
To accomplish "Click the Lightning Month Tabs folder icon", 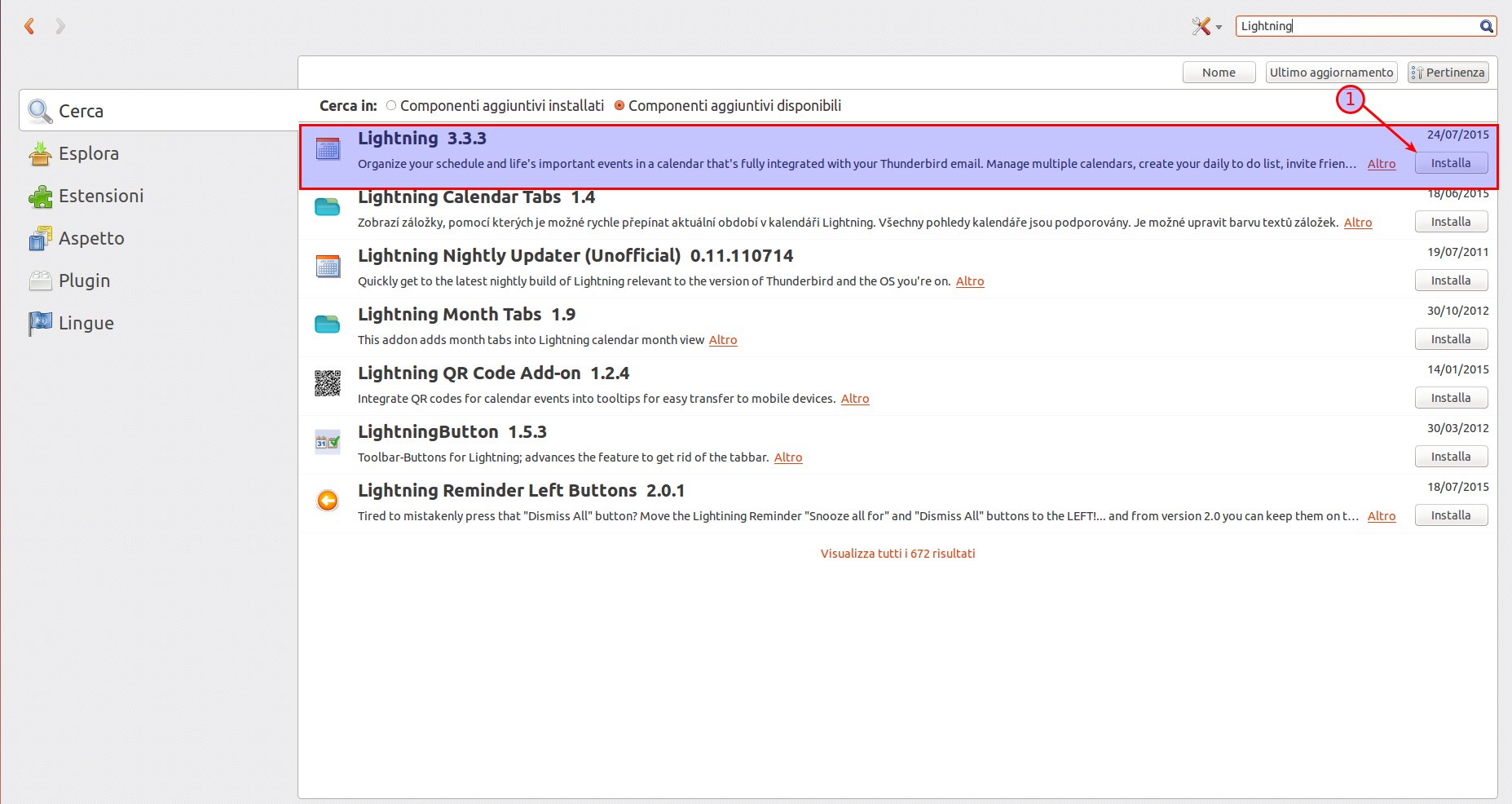I will coord(328,325).
